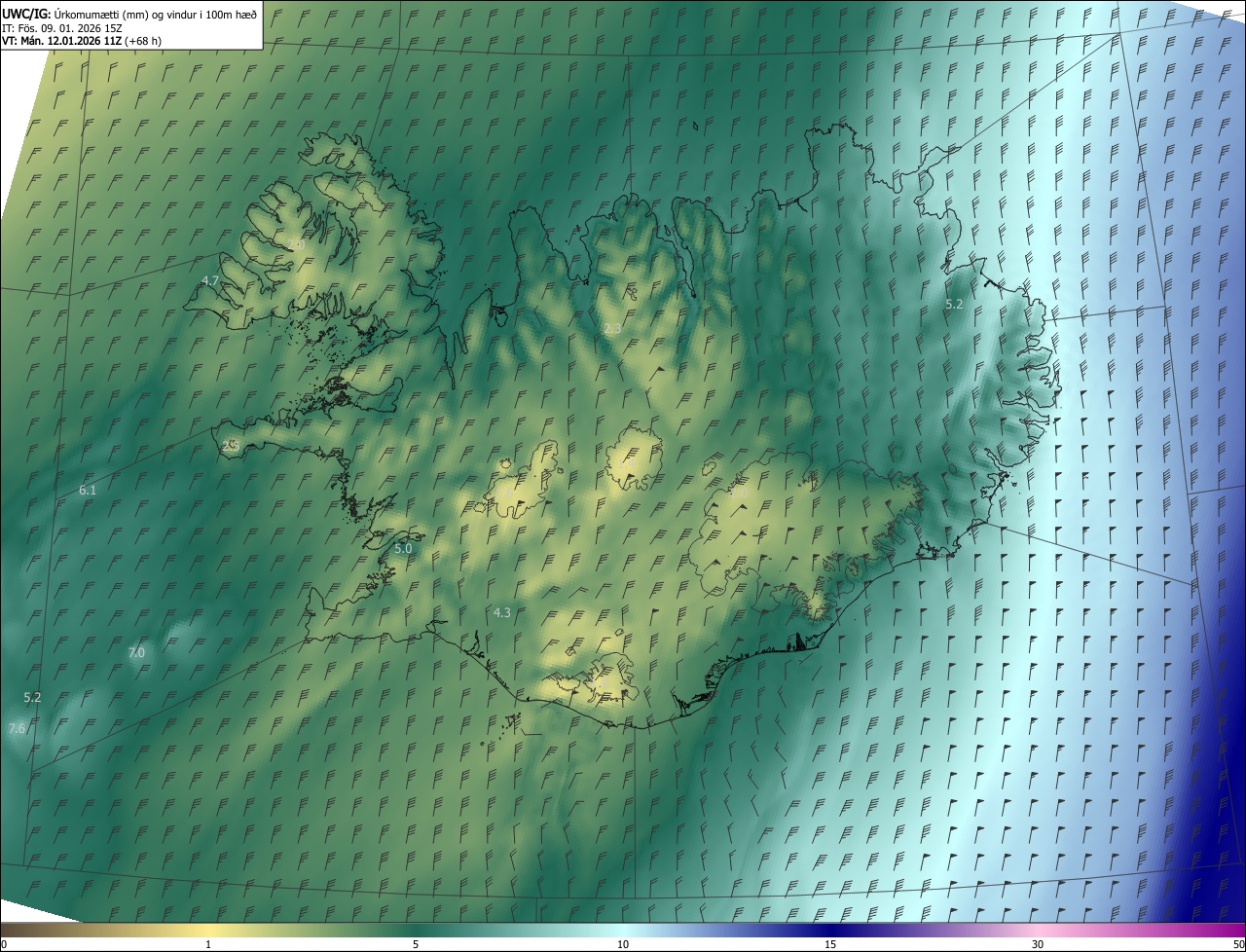Click the 7.6 value over the southwest sea
Screen dimensions: 1246x952
coord(17,729)
